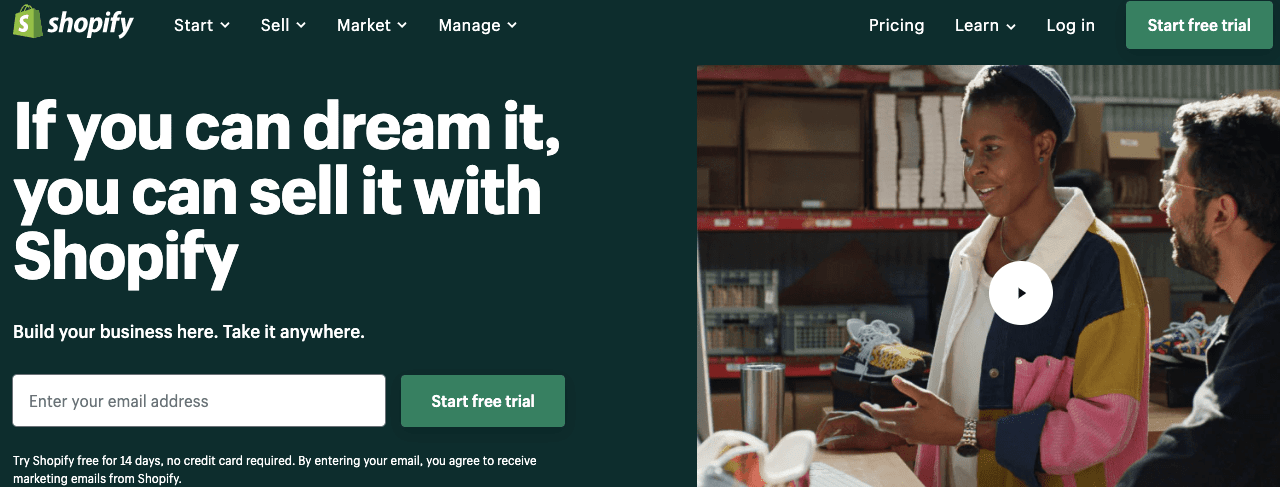The width and height of the screenshot is (1280, 487).
Task: Expand the Start navigation dropdown
Action: pyautogui.click(x=202, y=25)
